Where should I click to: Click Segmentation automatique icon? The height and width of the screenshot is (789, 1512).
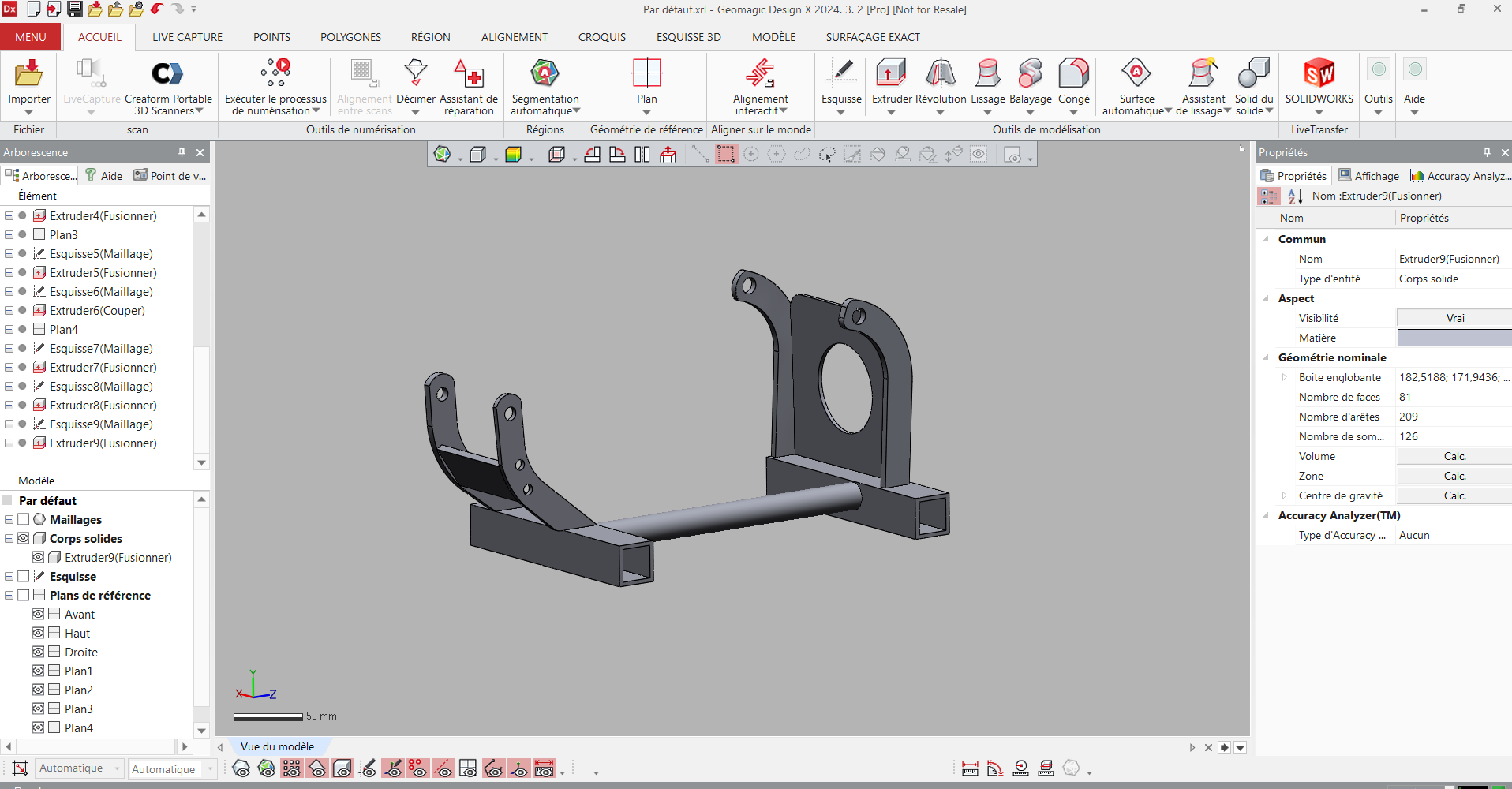(545, 73)
